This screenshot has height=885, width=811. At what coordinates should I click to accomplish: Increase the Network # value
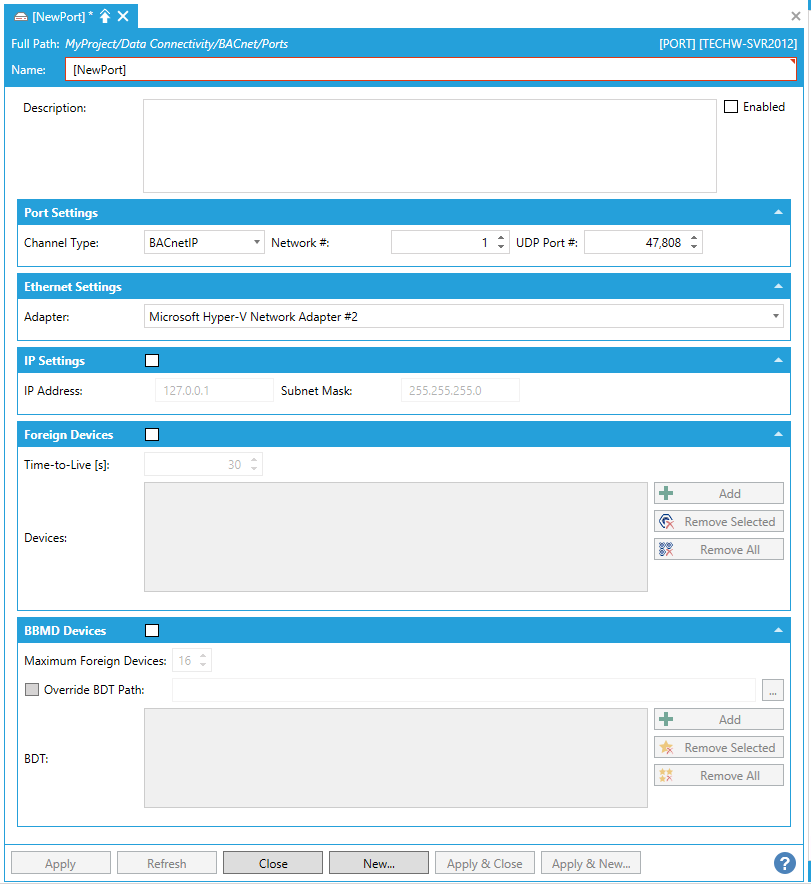501,237
